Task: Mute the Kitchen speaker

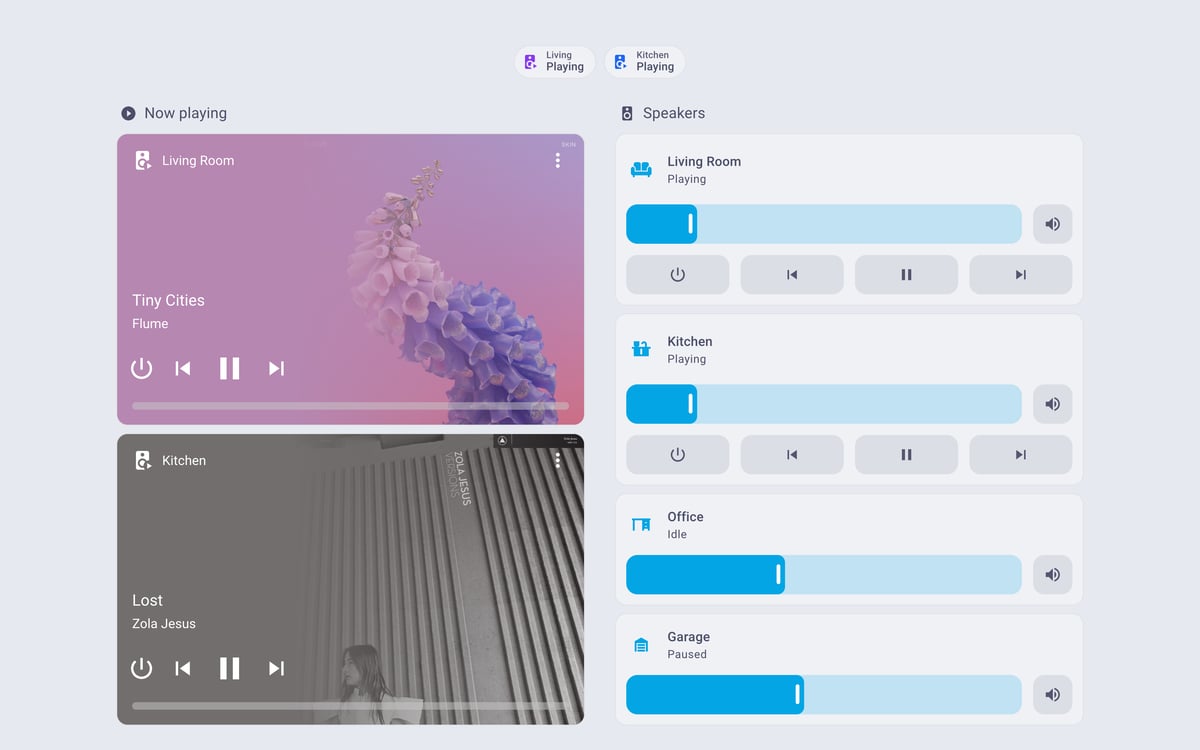Action: (x=1052, y=404)
